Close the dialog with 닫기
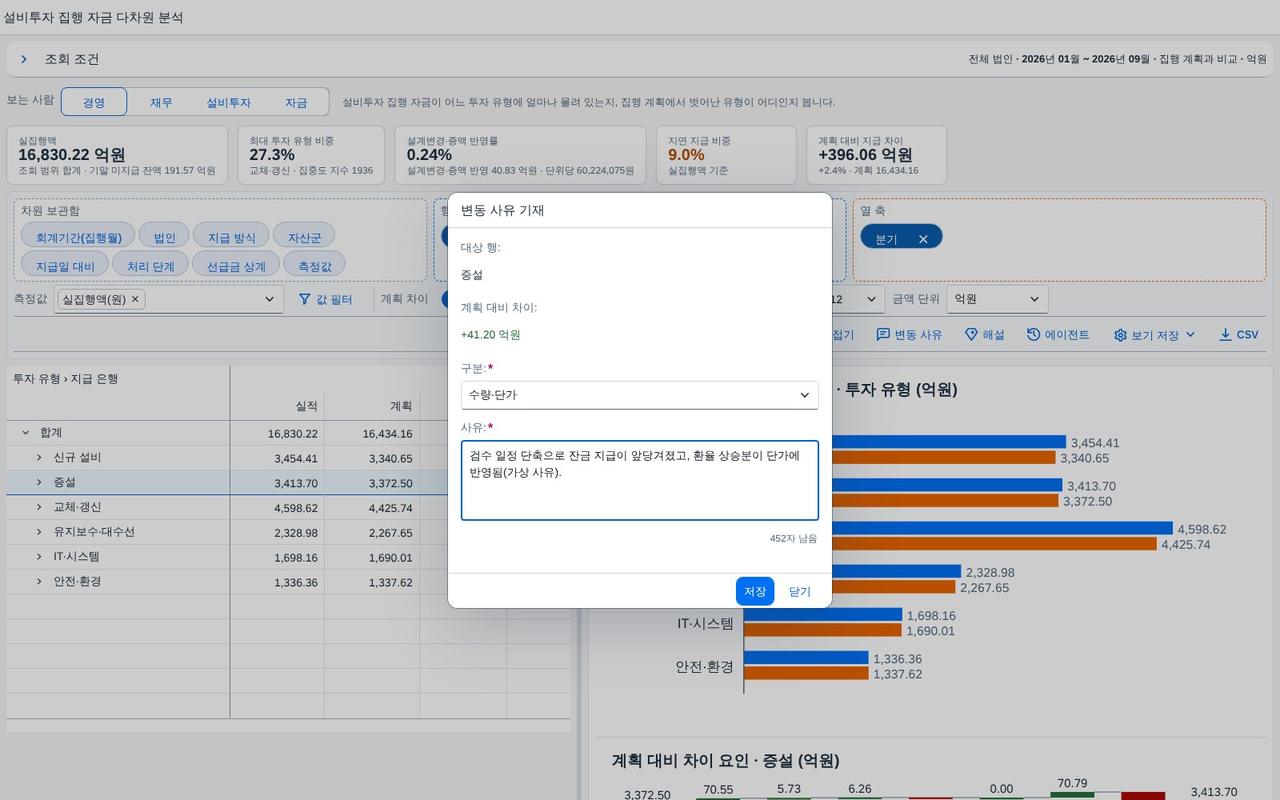Screen dimensions: 1280x800 pyautogui.click(x=800, y=592)
